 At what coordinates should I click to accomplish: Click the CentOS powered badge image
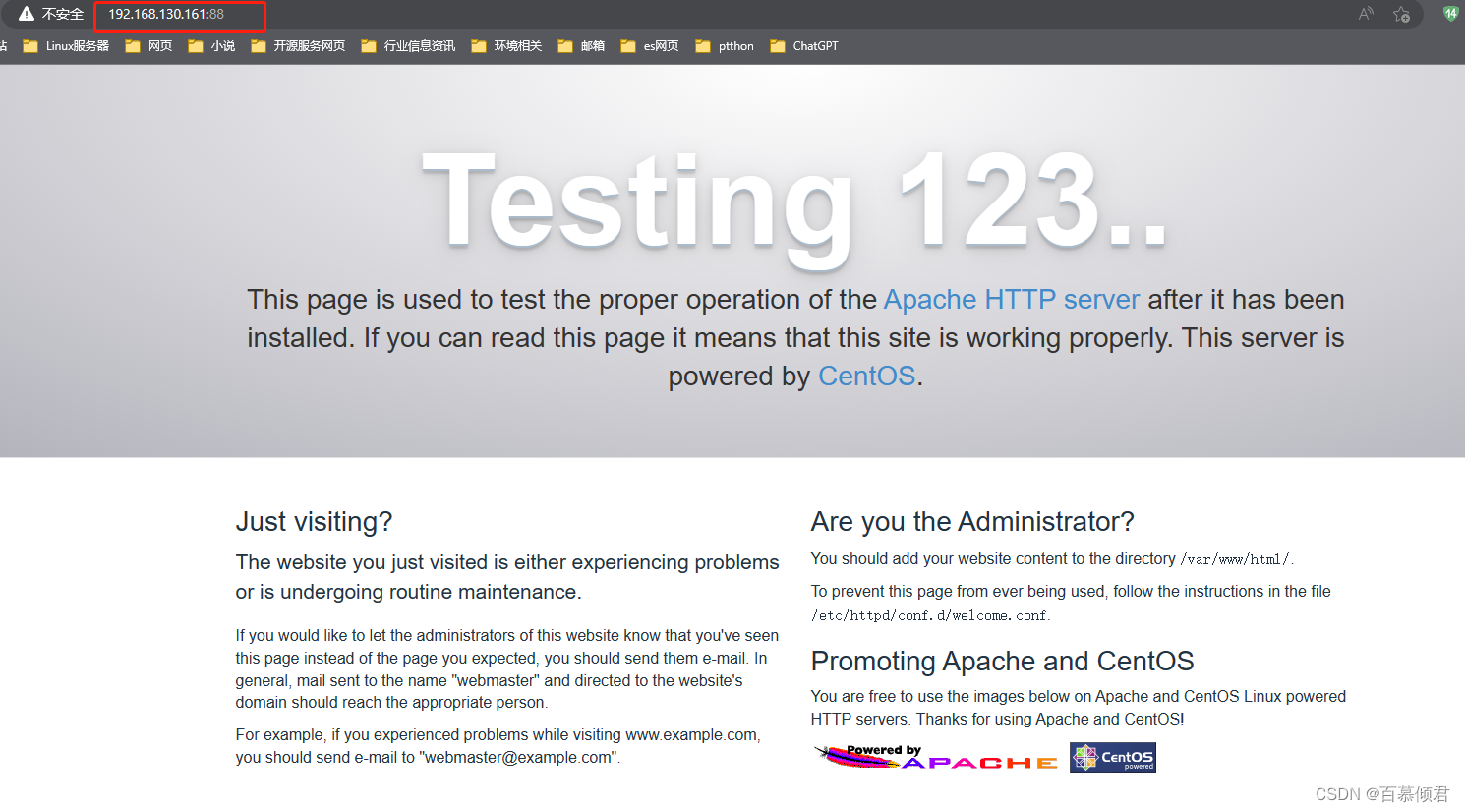pyautogui.click(x=1113, y=757)
